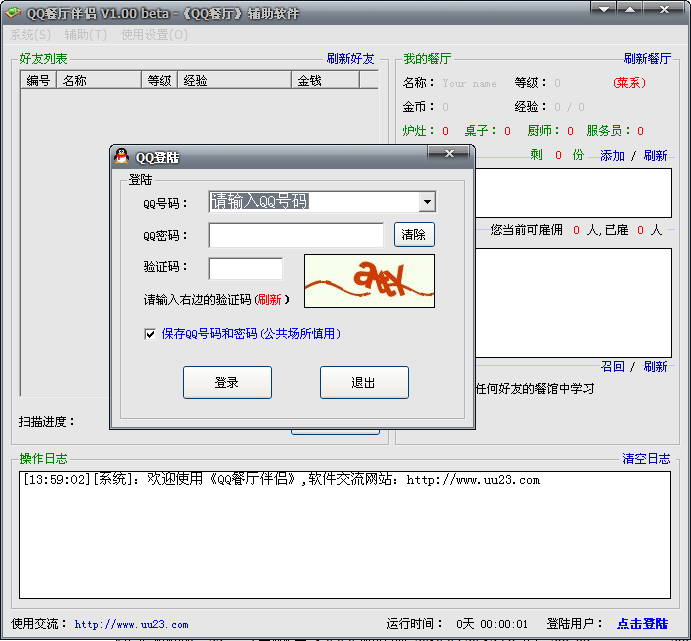691x641 pixels.
Task: Click the captcha verification image
Action: [x=369, y=281]
